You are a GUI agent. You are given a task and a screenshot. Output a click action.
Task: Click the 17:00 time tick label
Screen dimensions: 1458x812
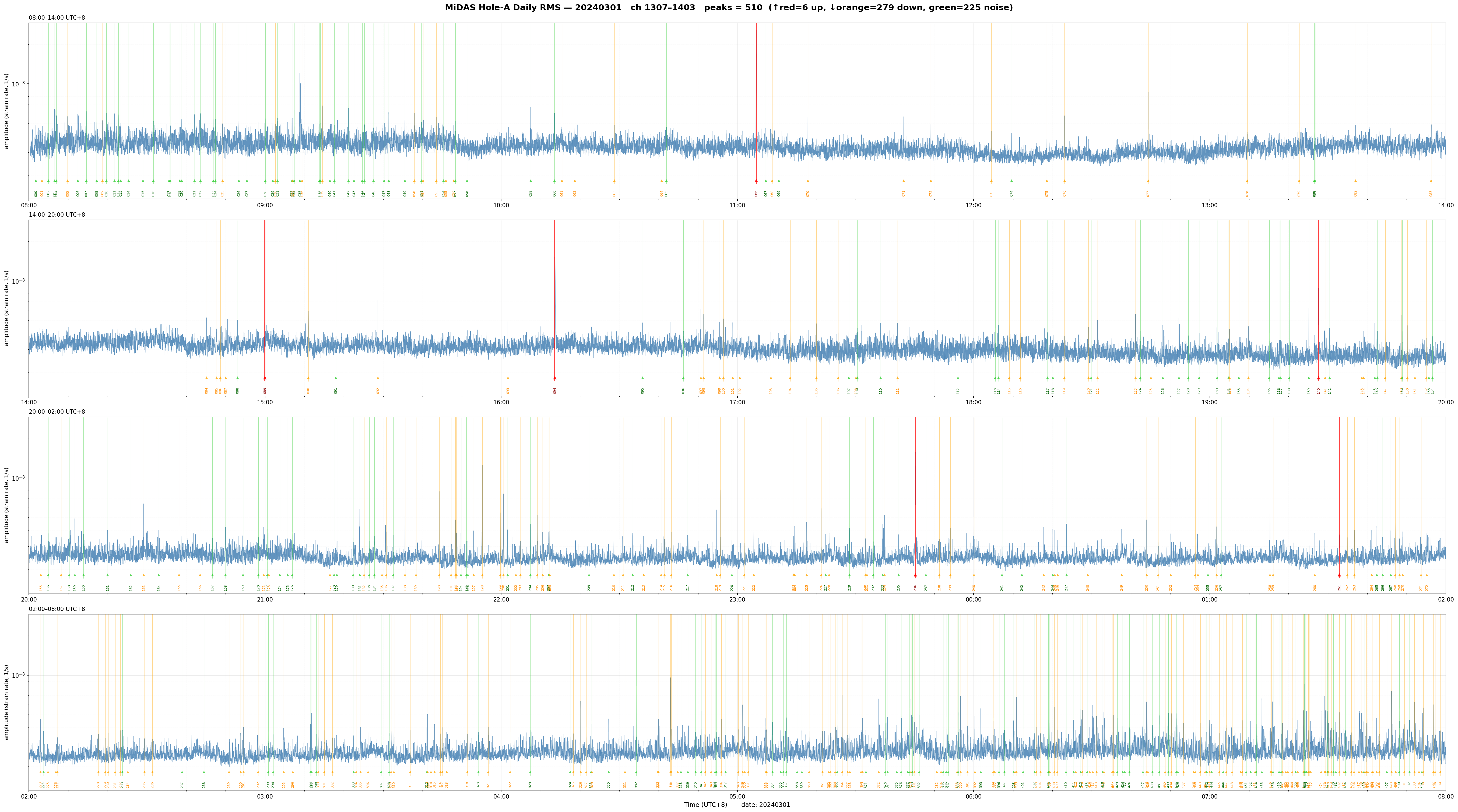(737, 402)
